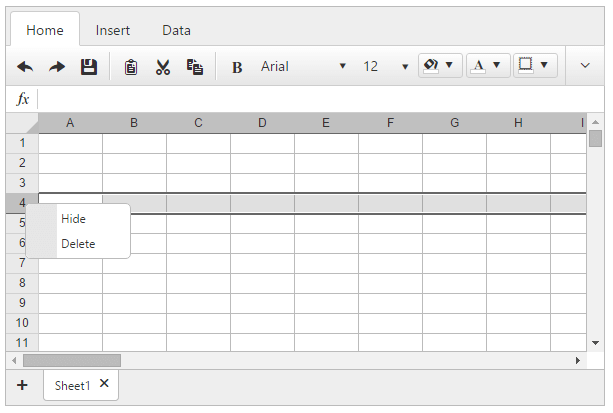The height and width of the screenshot is (413, 613).
Task: Close the Sheet1 tab with X
Action: pos(104,384)
